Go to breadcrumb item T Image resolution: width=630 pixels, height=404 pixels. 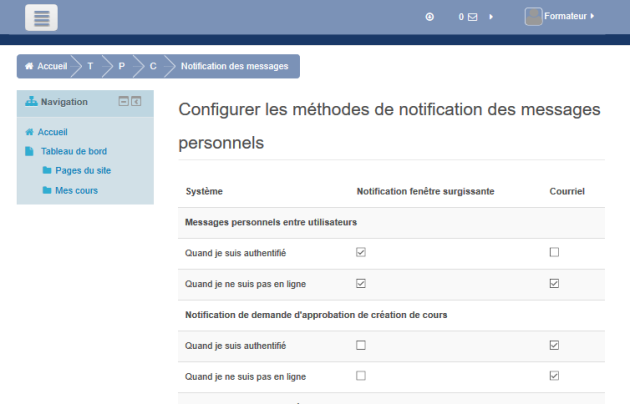pos(90,66)
